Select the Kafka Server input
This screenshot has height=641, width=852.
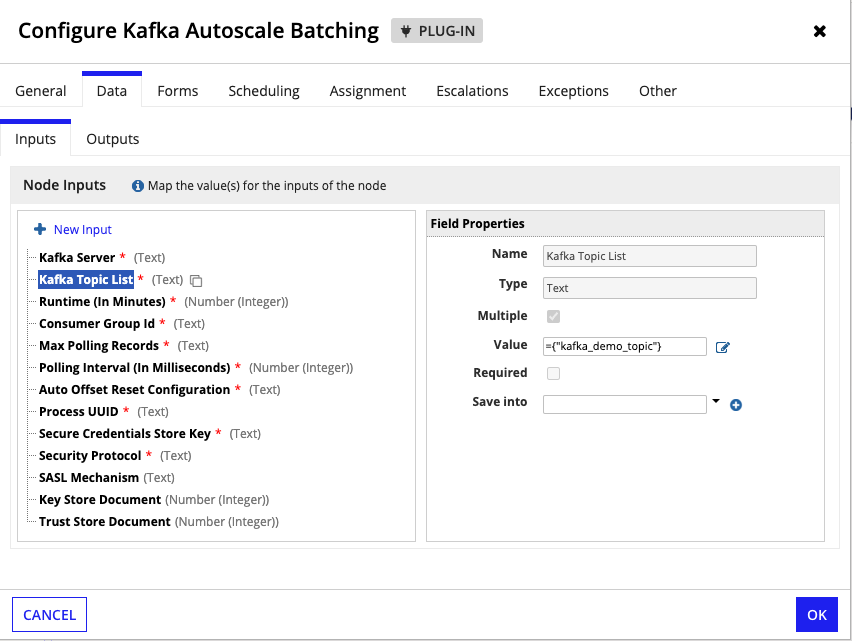coord(77,257)
